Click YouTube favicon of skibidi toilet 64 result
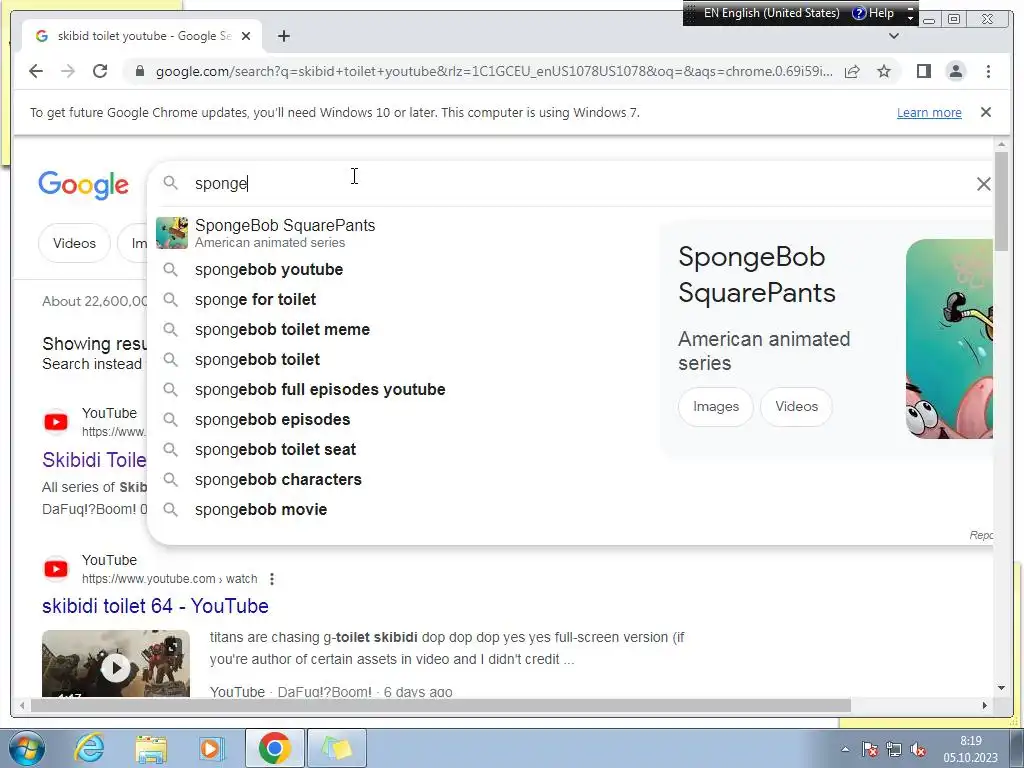This screenshot has width=1024, height=768. [x=56, y=569]
